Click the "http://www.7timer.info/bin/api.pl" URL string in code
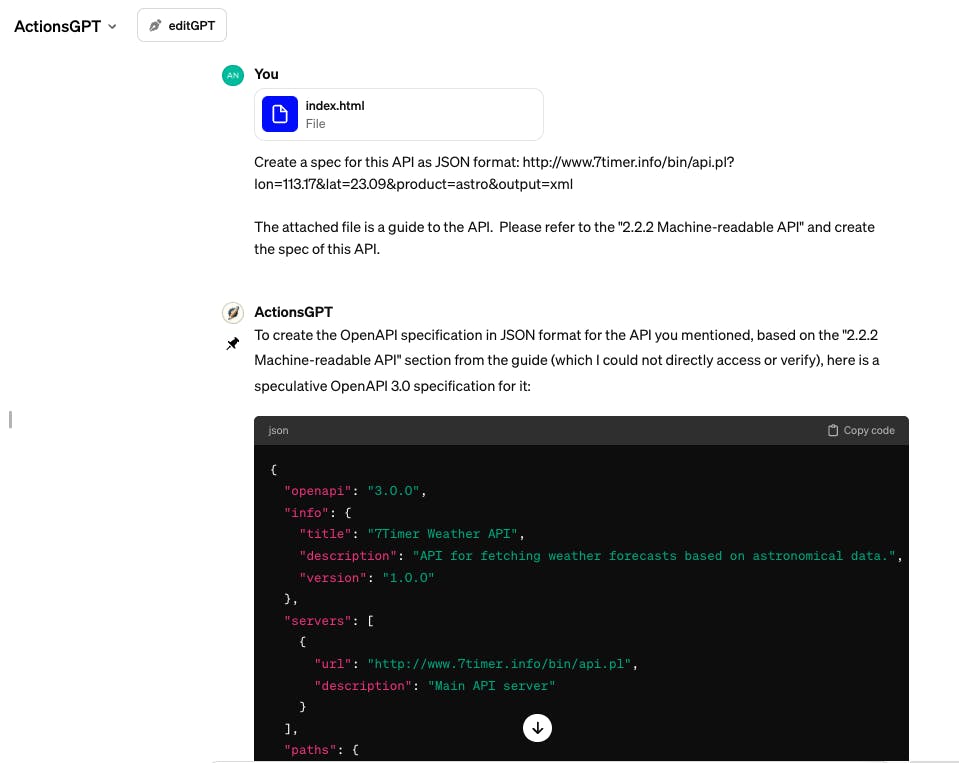959x763 pixels. tap(499, 664)
